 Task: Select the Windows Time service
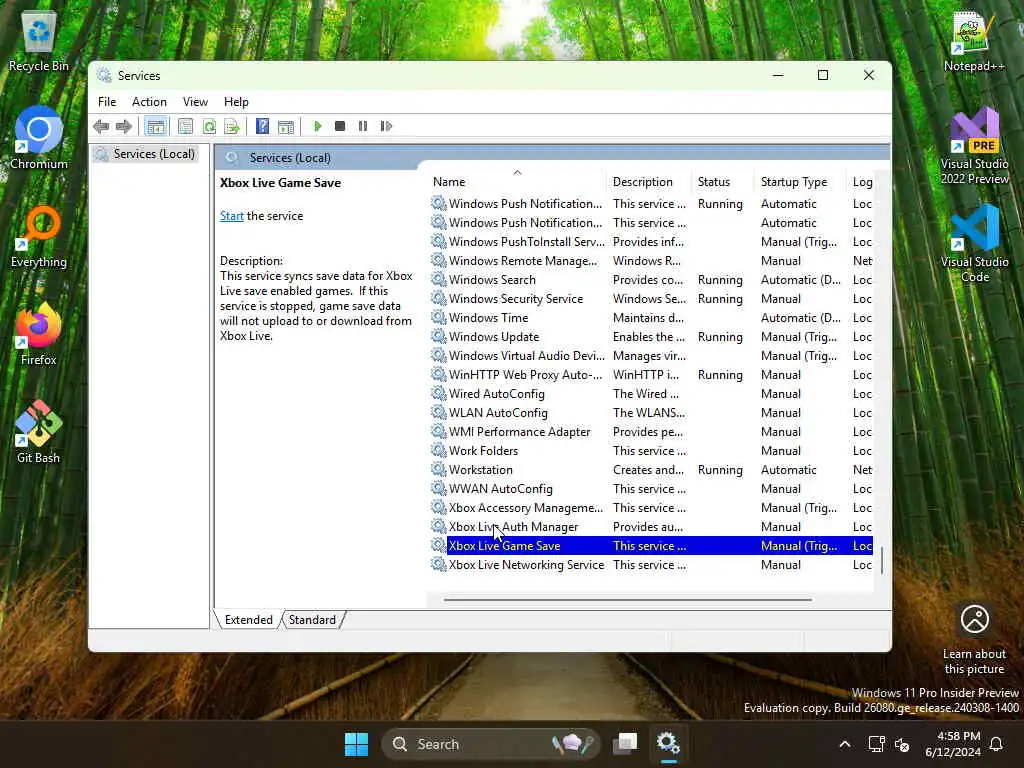[x=651, y=318]
